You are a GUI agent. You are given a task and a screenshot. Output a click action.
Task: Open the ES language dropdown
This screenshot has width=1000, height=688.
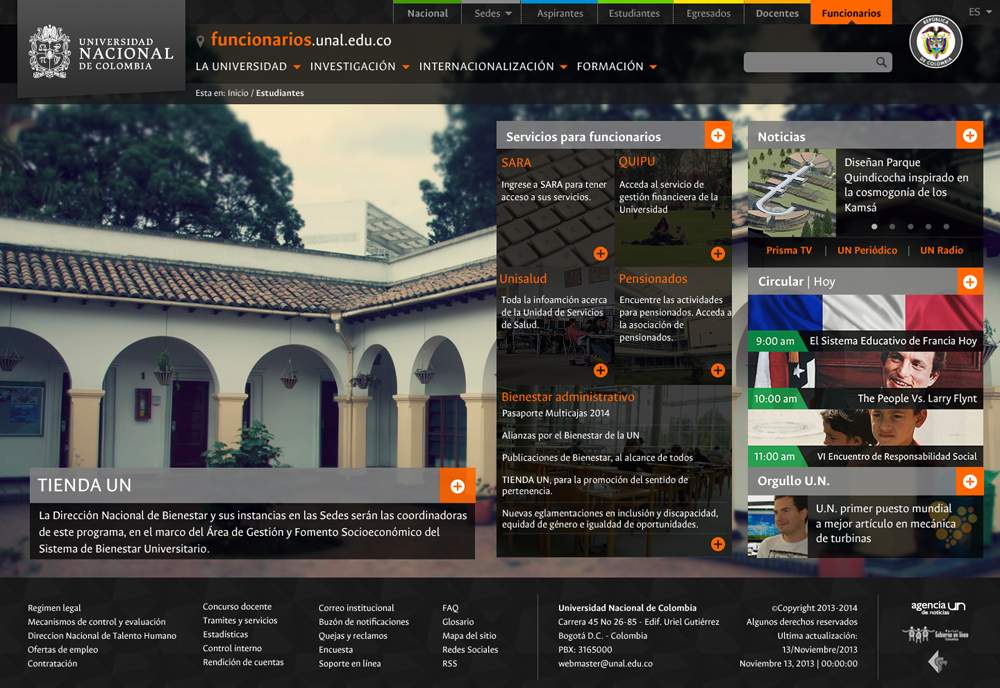click(979, 12)
